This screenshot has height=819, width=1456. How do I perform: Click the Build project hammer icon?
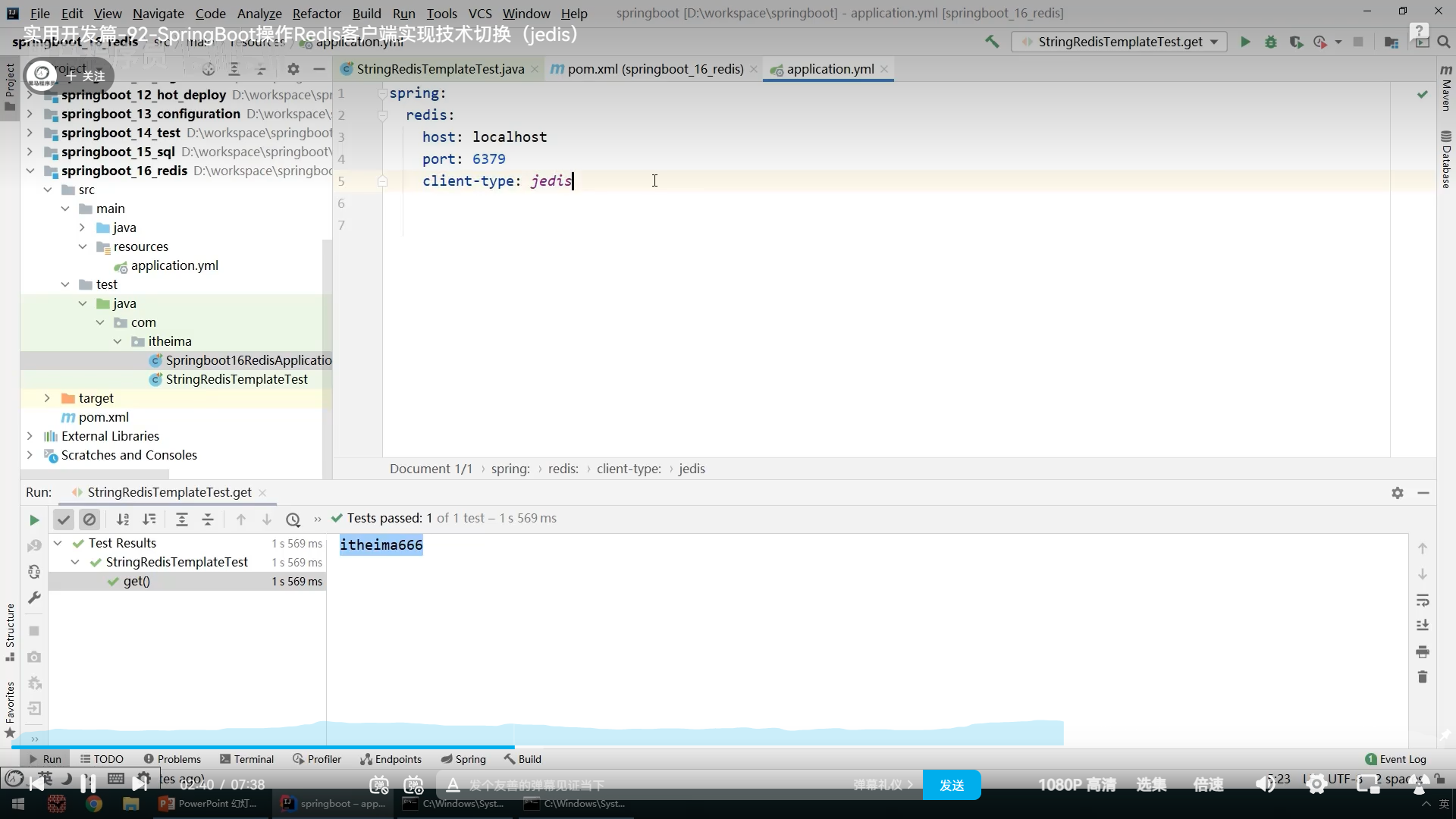pyautogui.click(x=992, y=42)
